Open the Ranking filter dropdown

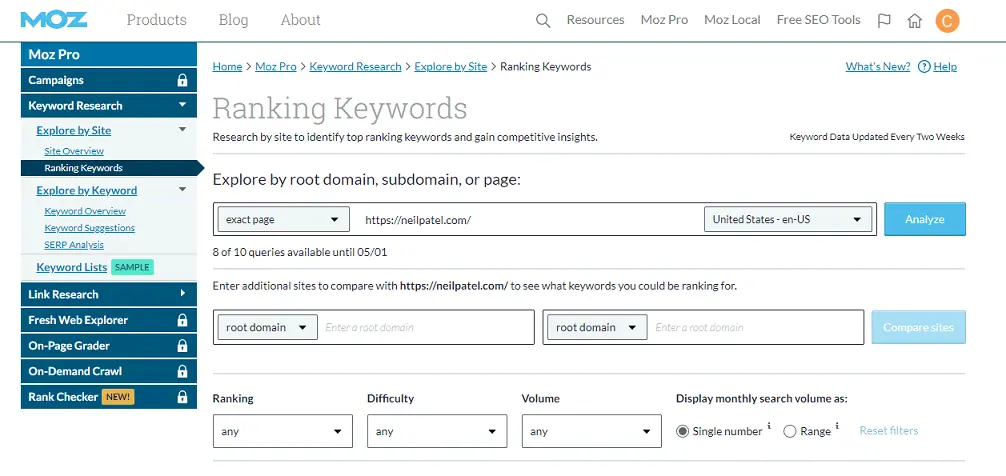282,431
